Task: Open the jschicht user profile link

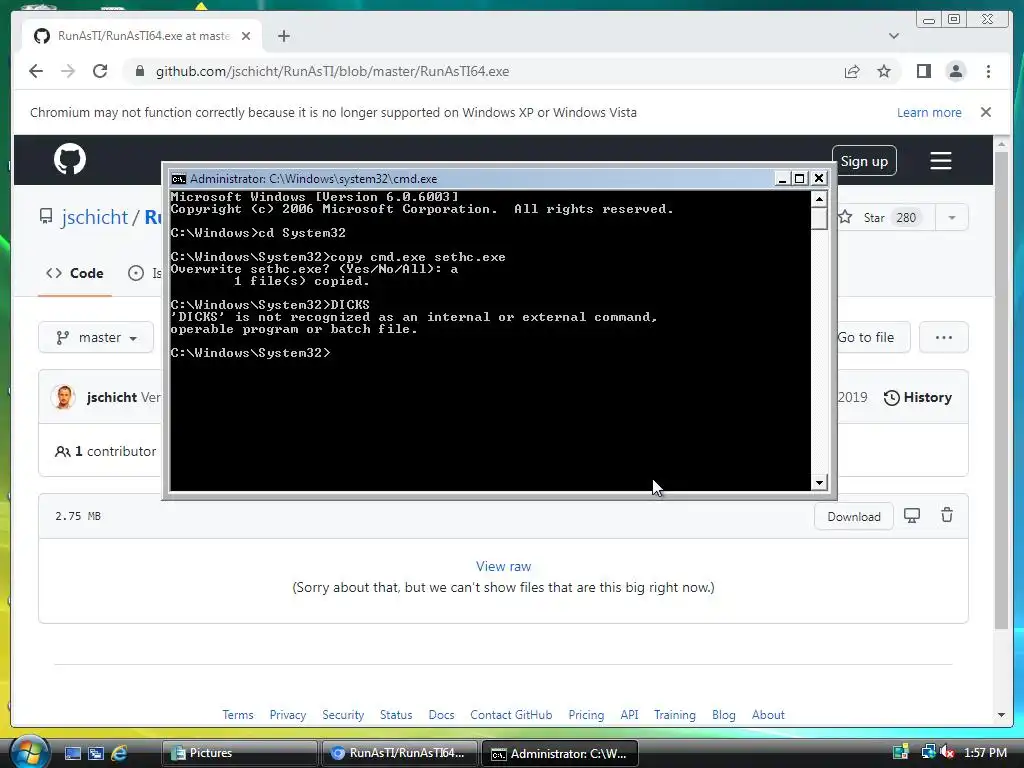Action: point(95,217)
